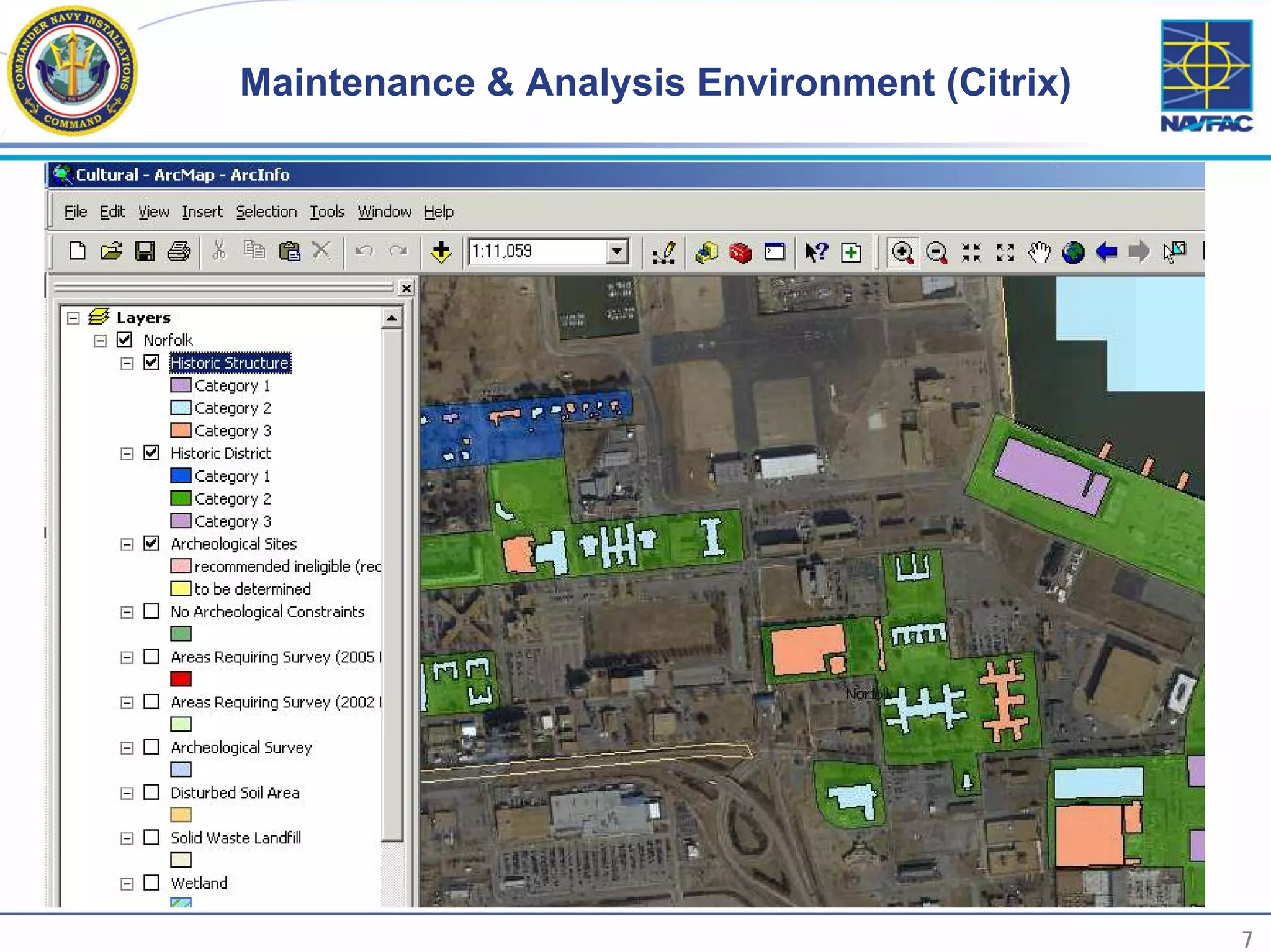This screenshot has height=952, width=1271.
Task: Toggle Archeological Sites layer visibility
Action: (151, 543)
